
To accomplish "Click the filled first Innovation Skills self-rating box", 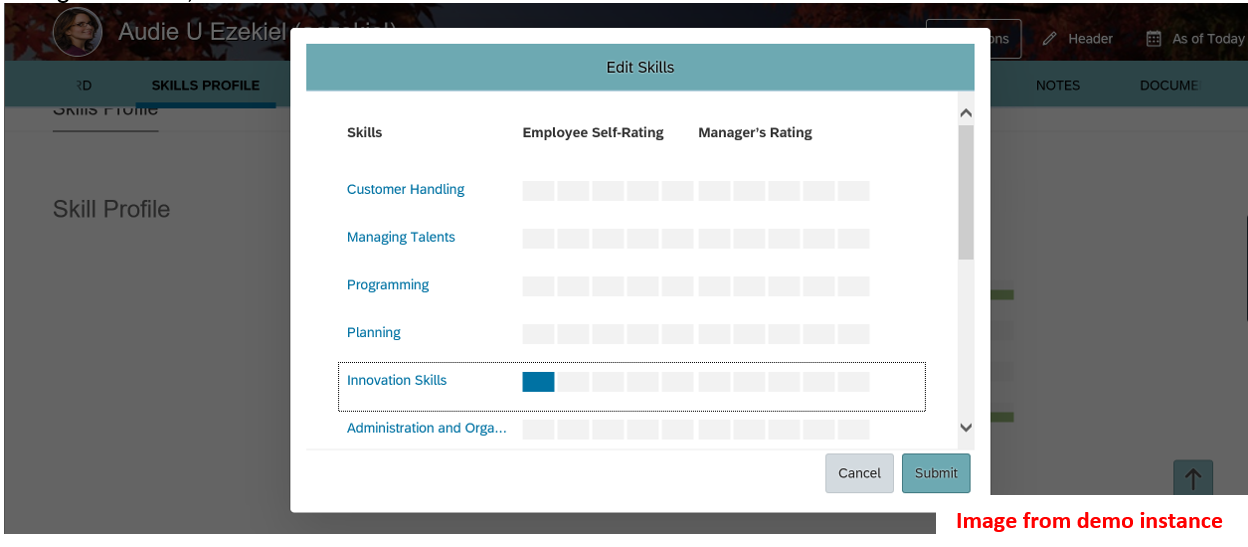I will [538, 382].
